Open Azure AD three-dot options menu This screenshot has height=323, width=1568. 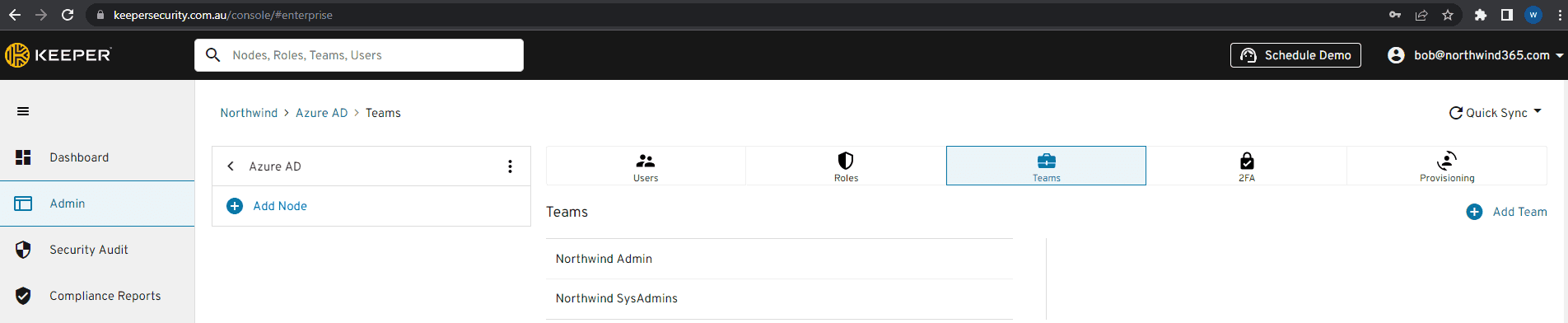tap(510, 166)
